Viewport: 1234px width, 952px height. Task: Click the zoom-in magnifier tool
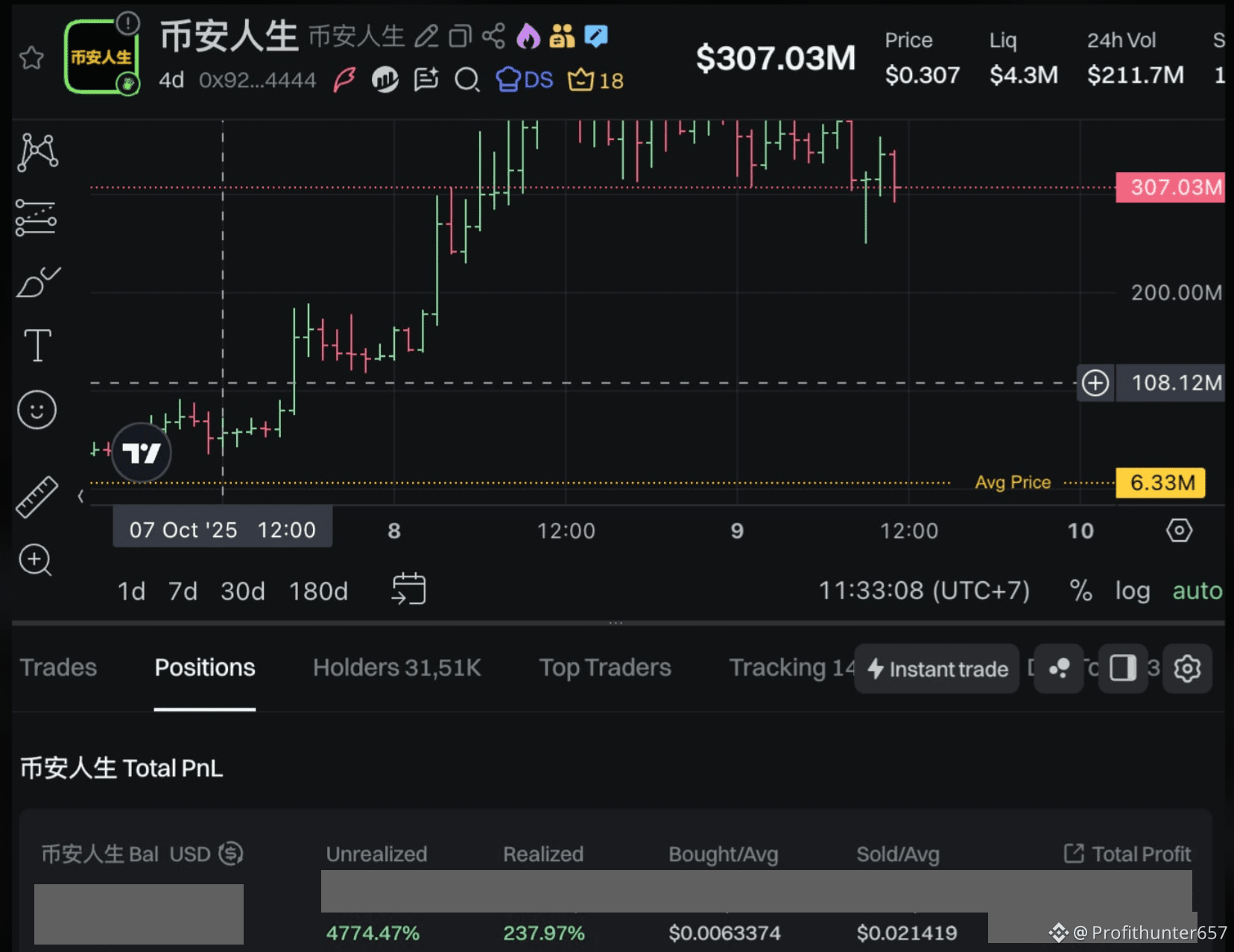pyautogui.click(x=36, y=560)
